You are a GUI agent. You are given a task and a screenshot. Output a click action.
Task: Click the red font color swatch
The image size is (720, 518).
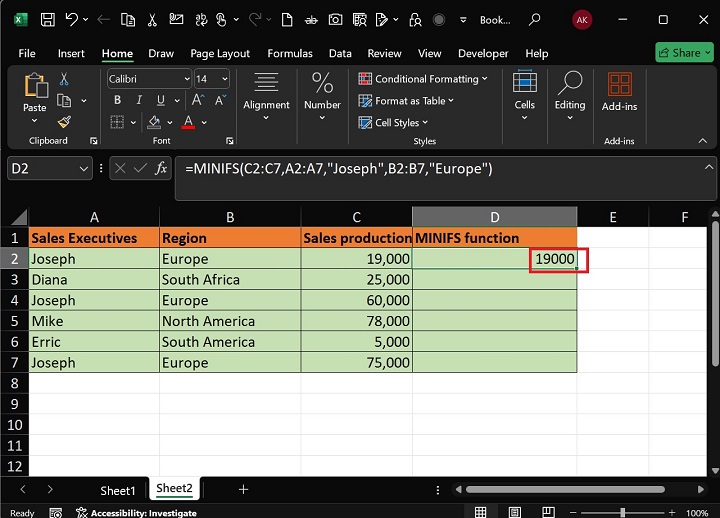coord(188,123)
